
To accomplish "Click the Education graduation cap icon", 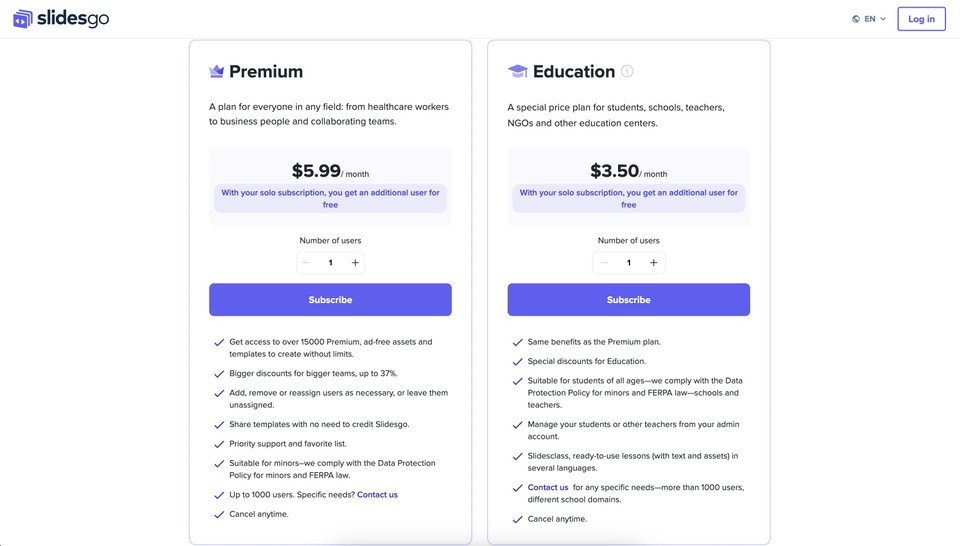I will (517, 72).
